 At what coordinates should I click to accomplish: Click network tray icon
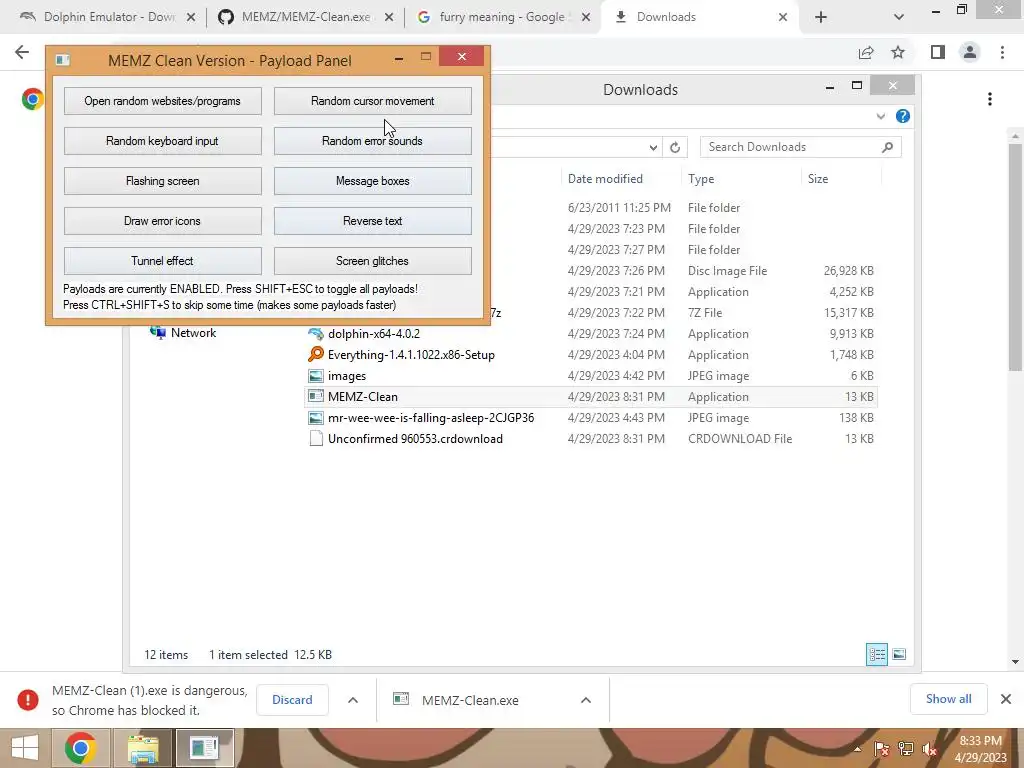point(906,749)
